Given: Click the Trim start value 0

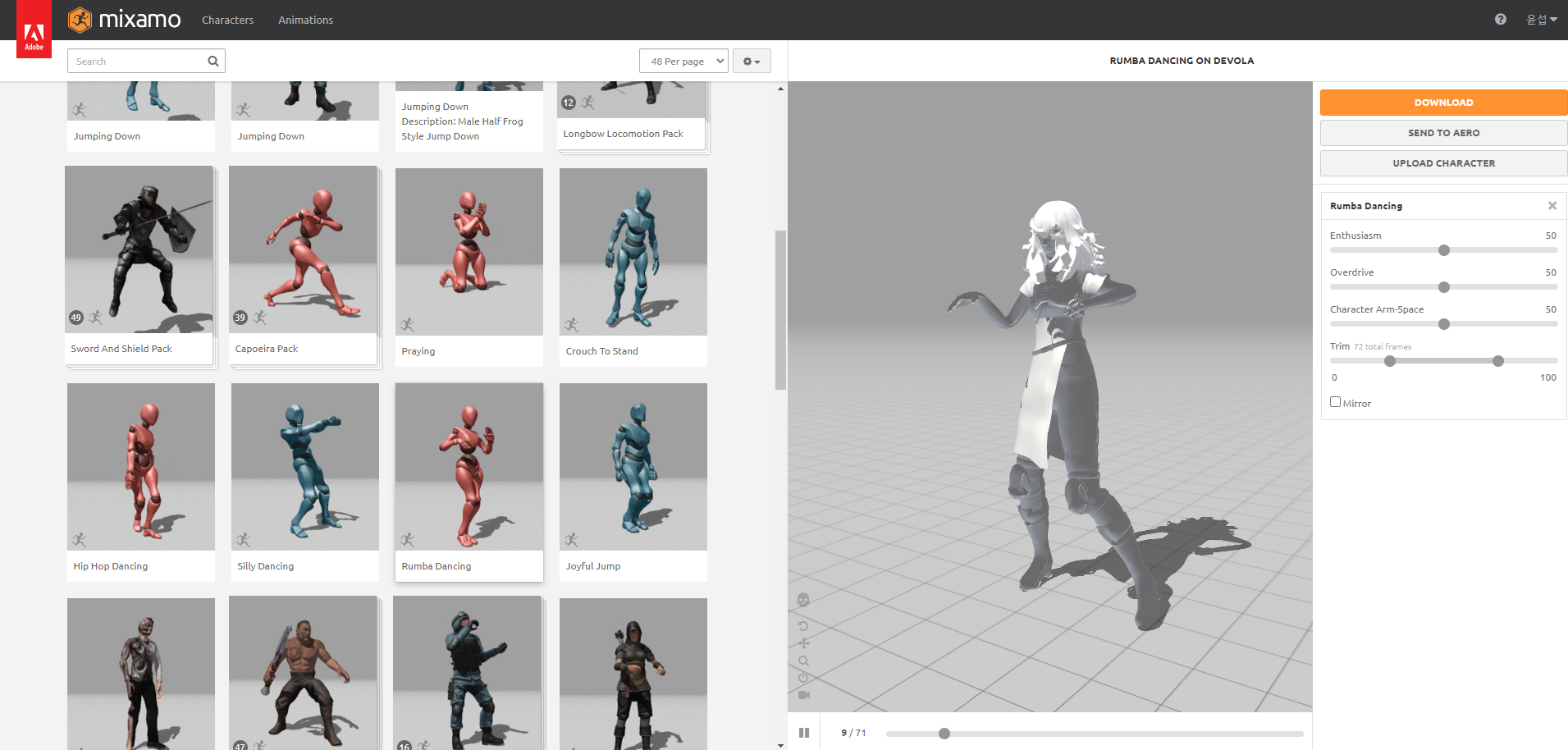Looking at the screenshot, I should pyautogui.click(x=1334, y=377).
